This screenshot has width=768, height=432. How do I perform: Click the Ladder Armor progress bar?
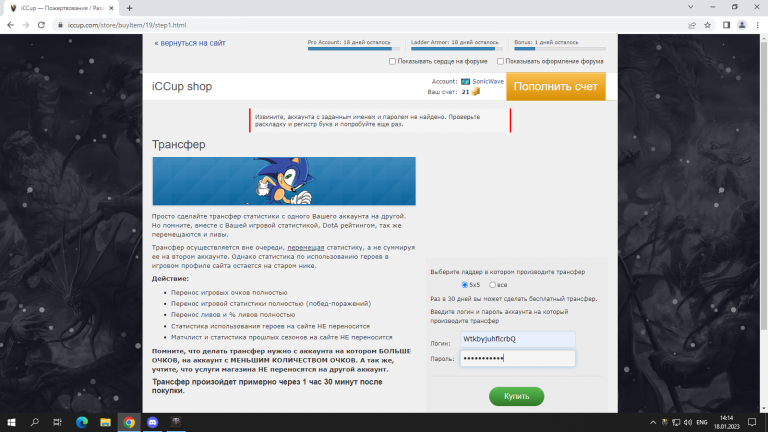point(456,48)
